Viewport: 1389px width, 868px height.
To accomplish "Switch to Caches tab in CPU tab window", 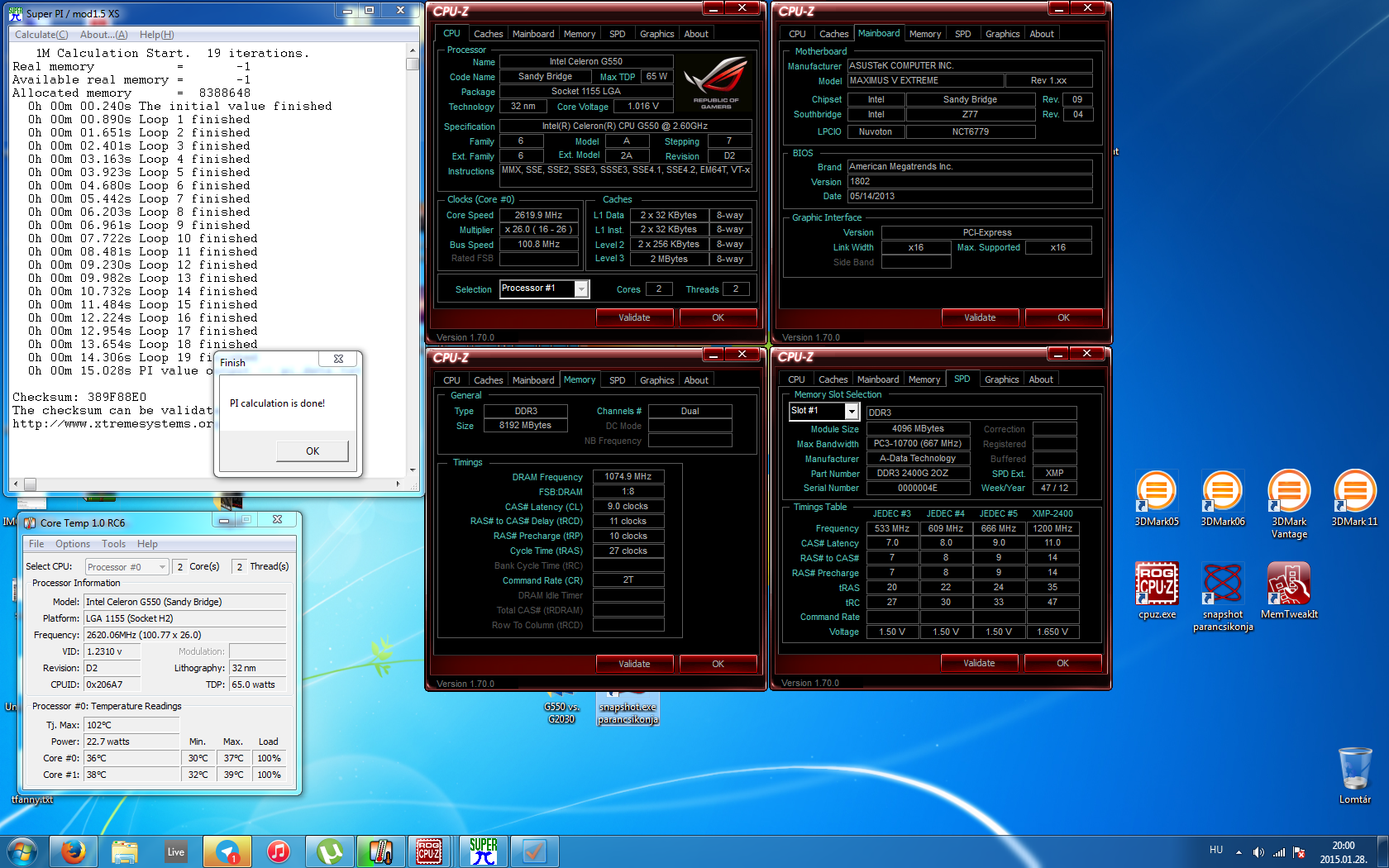I will [x=488, y=34].
